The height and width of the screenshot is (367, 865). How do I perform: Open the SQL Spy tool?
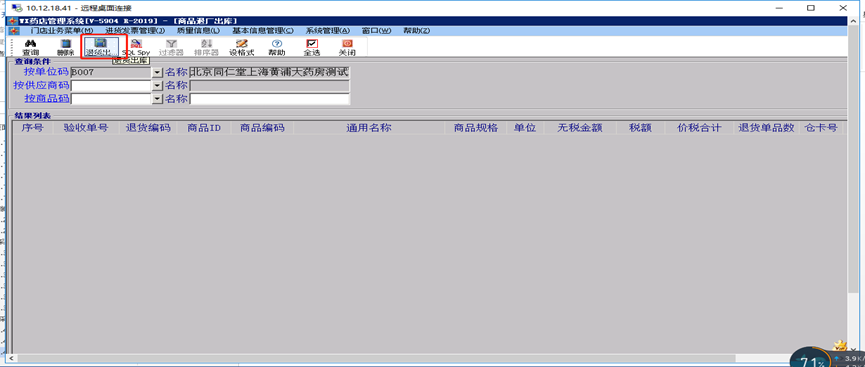(136, 47)
